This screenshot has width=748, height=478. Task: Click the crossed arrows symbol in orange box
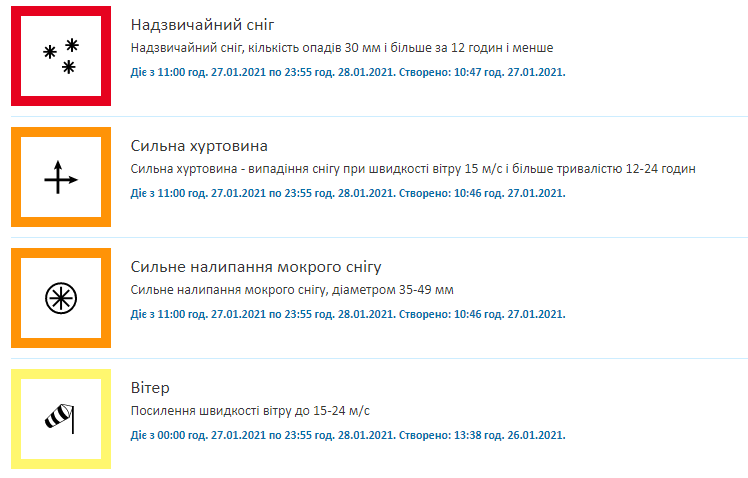[61, 177]
